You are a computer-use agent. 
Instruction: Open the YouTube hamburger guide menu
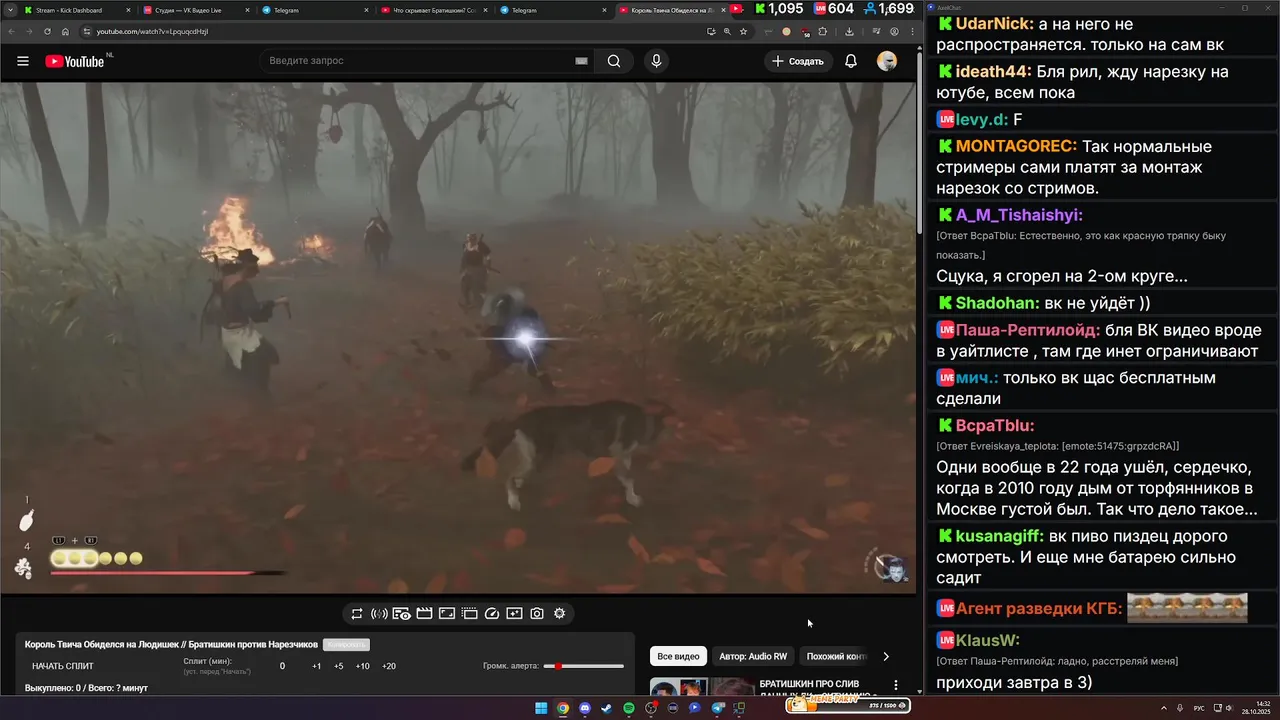[23, 61]
